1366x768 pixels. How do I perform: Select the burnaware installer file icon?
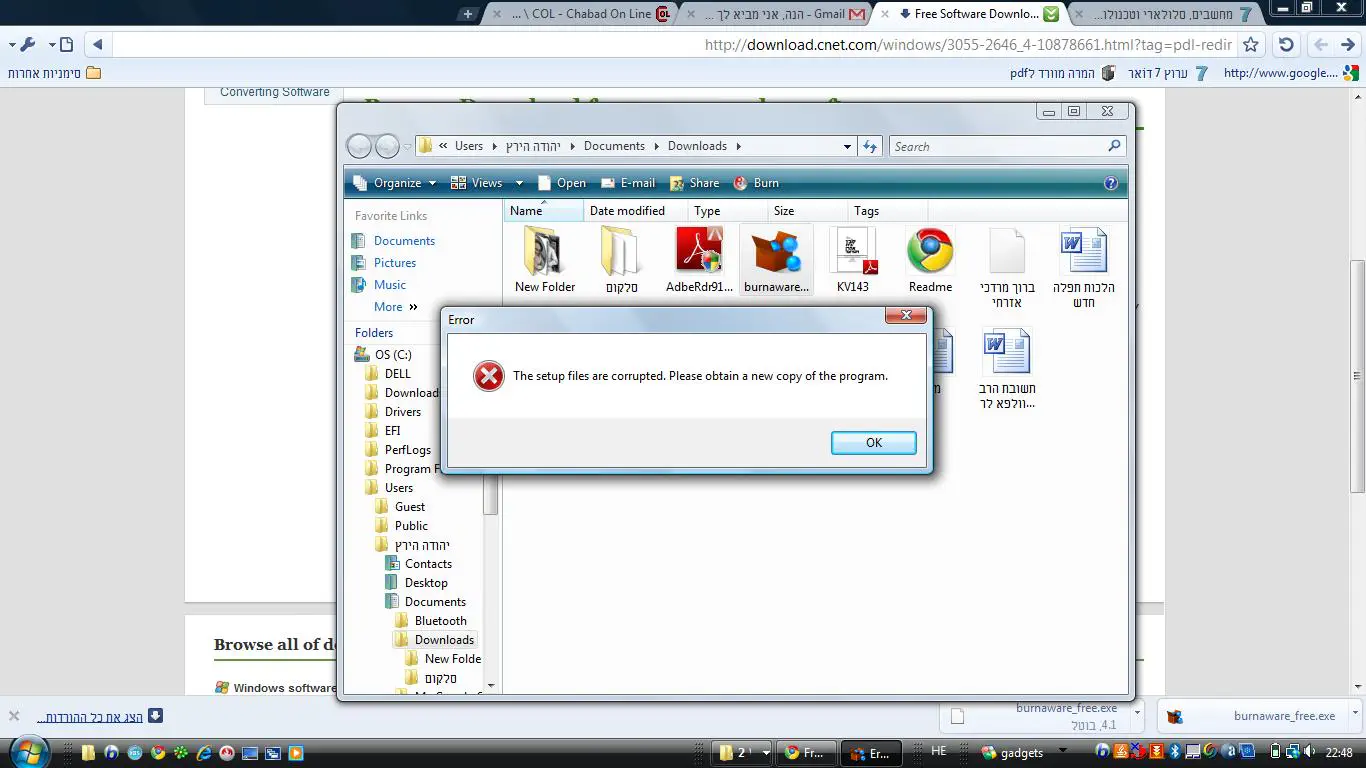click(776, 254)
